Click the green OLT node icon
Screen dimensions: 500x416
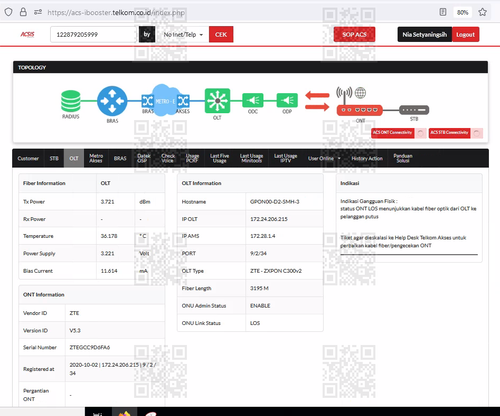pyautogui.click(x=217, y=100)
